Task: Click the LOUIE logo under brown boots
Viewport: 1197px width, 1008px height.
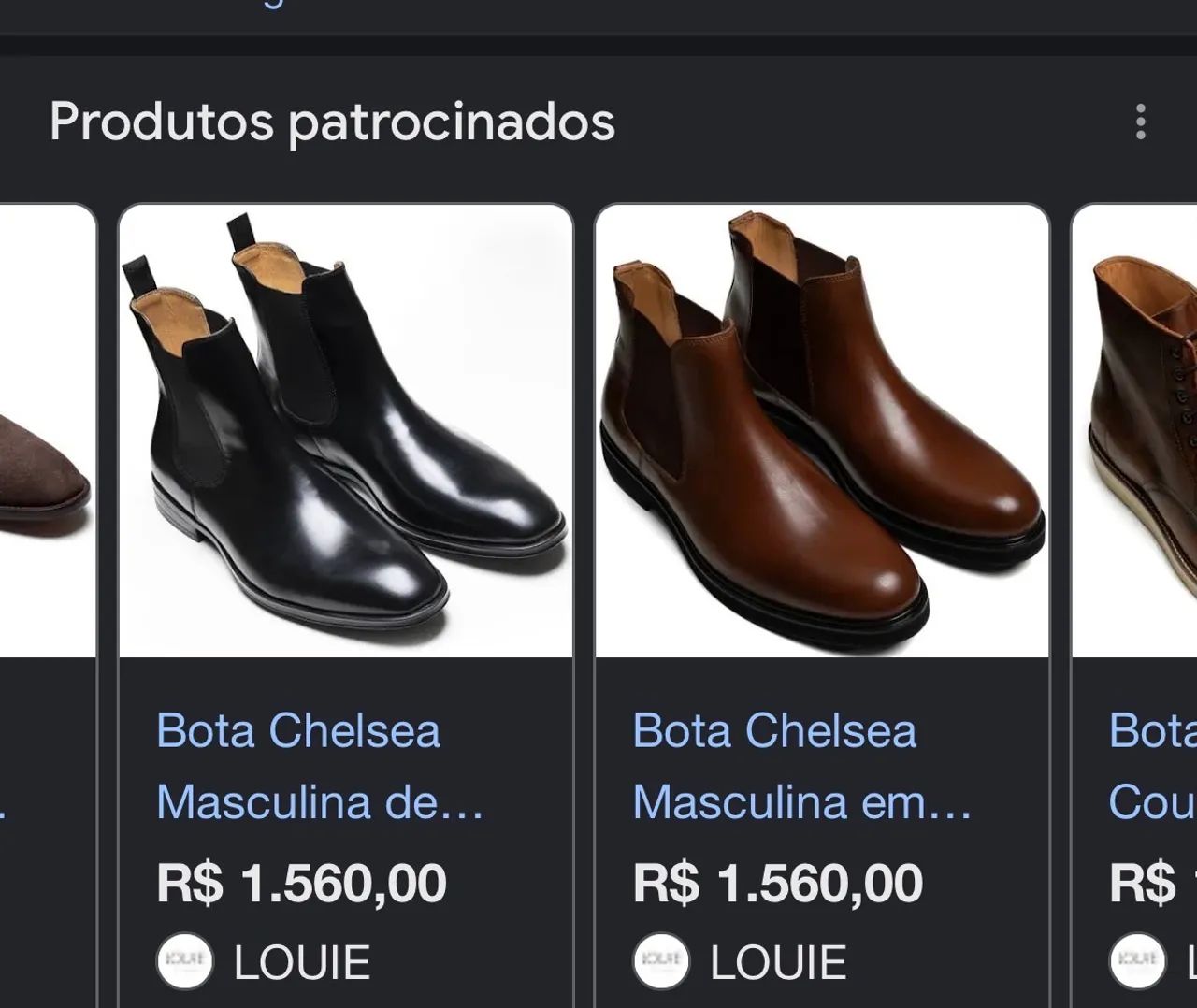Action: 661,961
